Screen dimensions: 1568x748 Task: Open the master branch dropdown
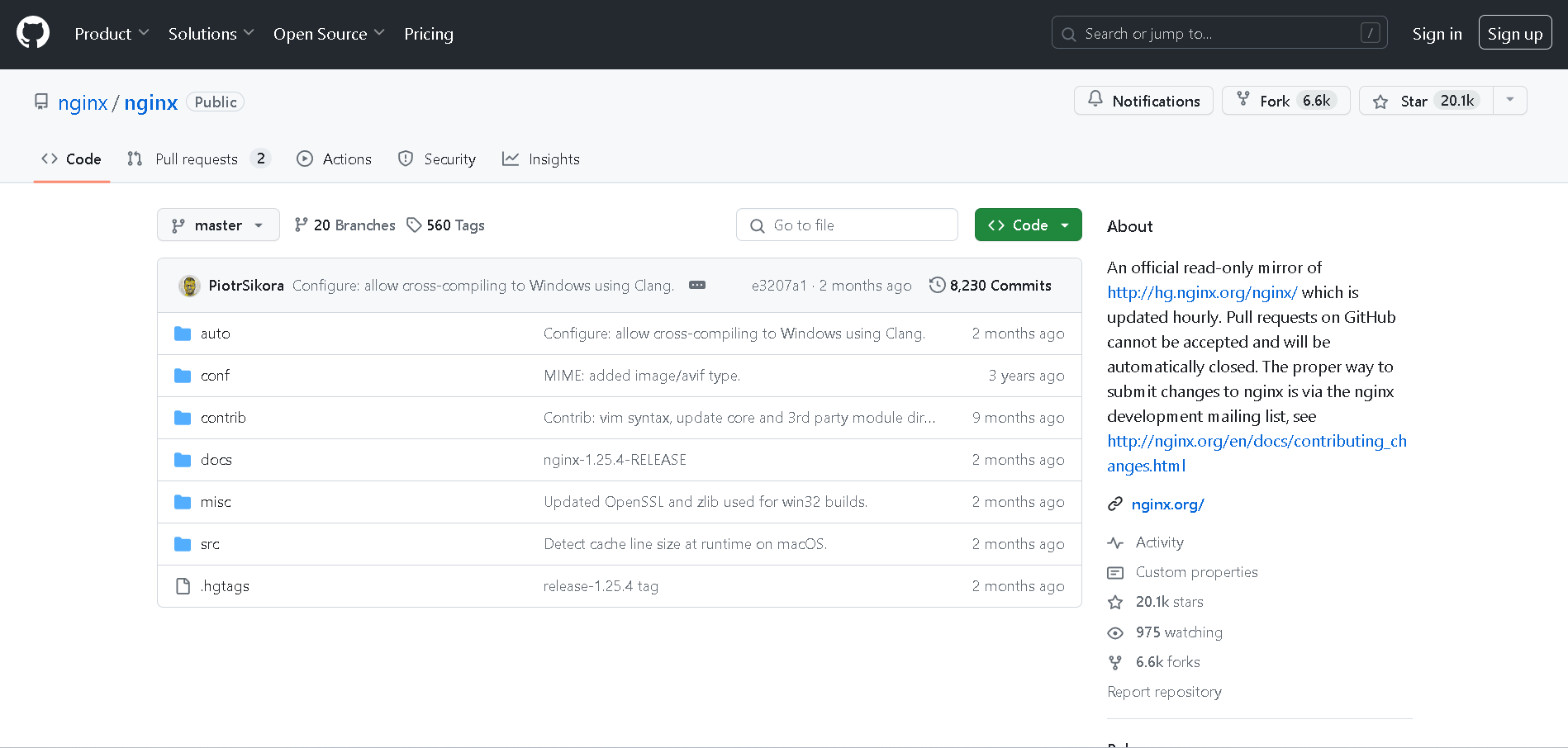[x=218, y=225]
